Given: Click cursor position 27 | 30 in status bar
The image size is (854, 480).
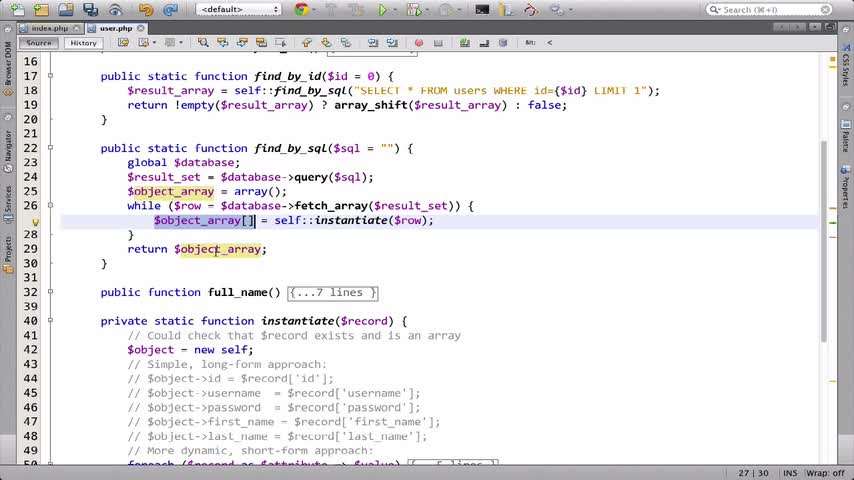Looking at the screenshot, I should pos(753,473).
